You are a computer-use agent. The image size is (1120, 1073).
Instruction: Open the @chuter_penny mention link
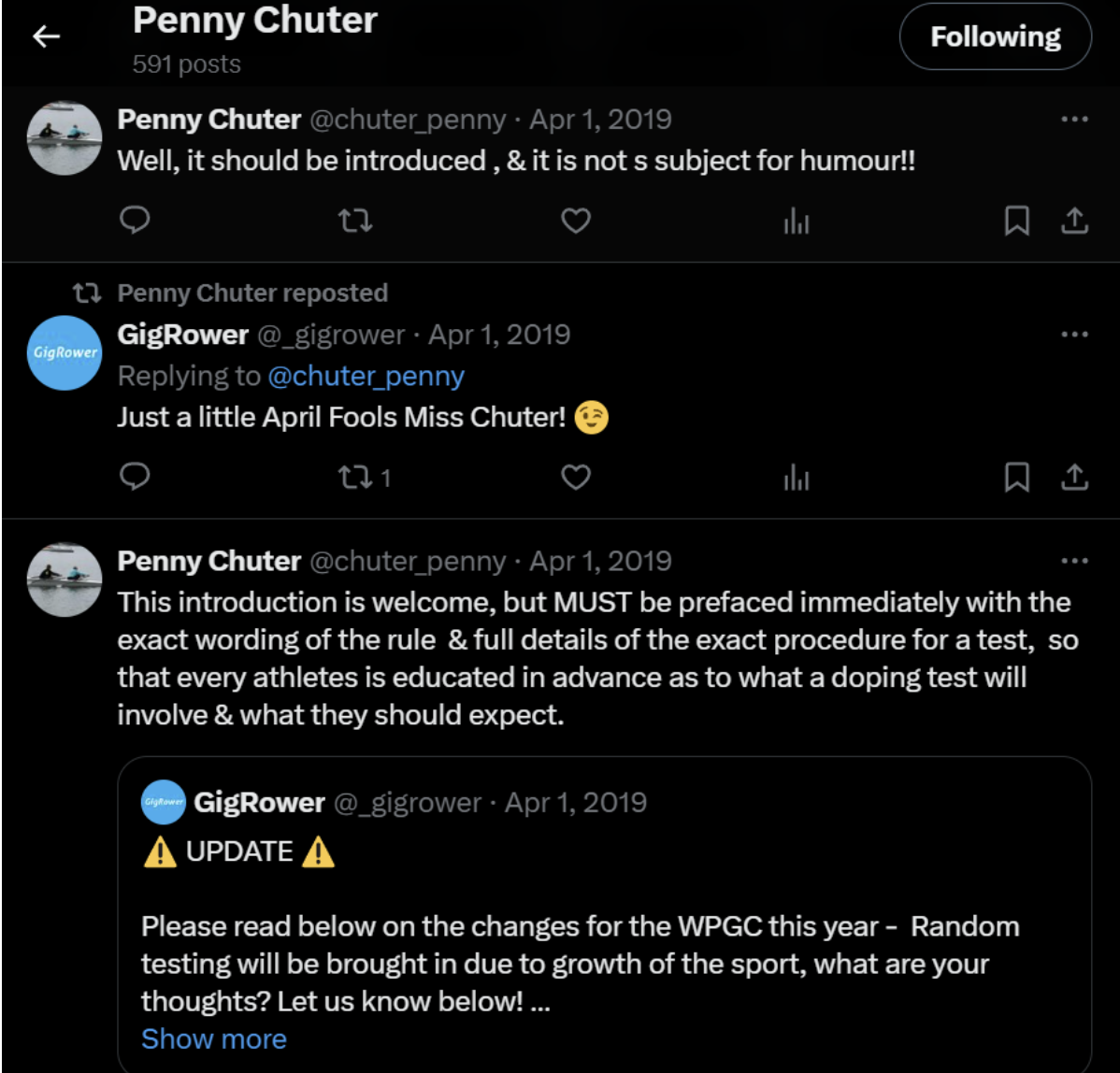[366, 377]
